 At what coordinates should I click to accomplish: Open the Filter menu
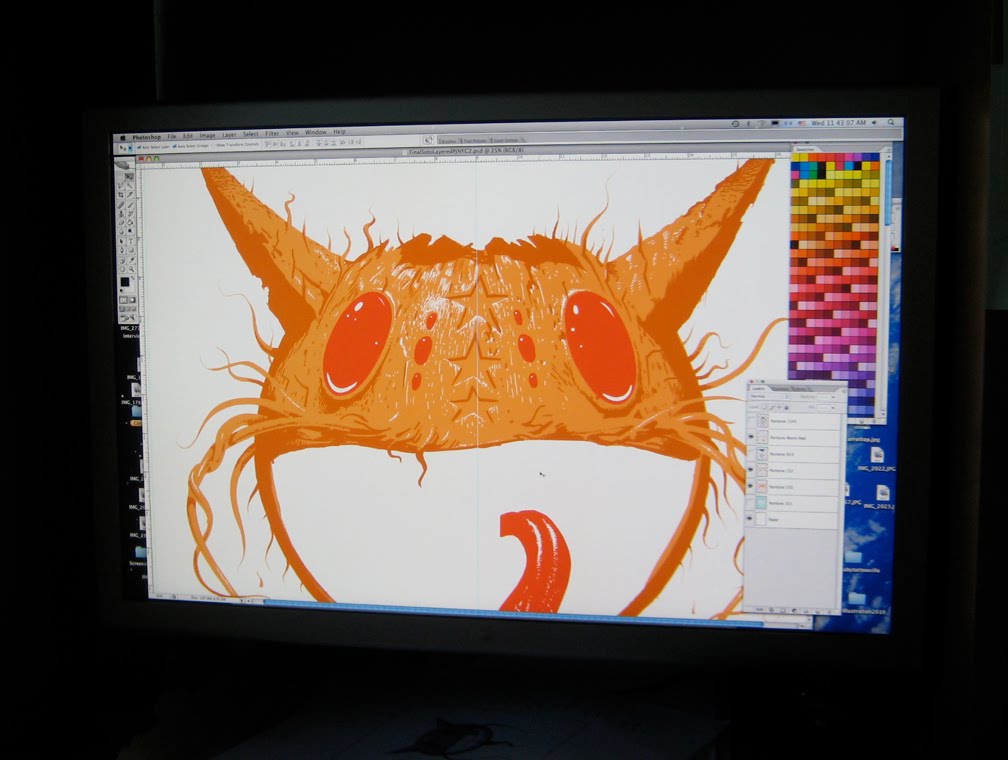point(272,134)
